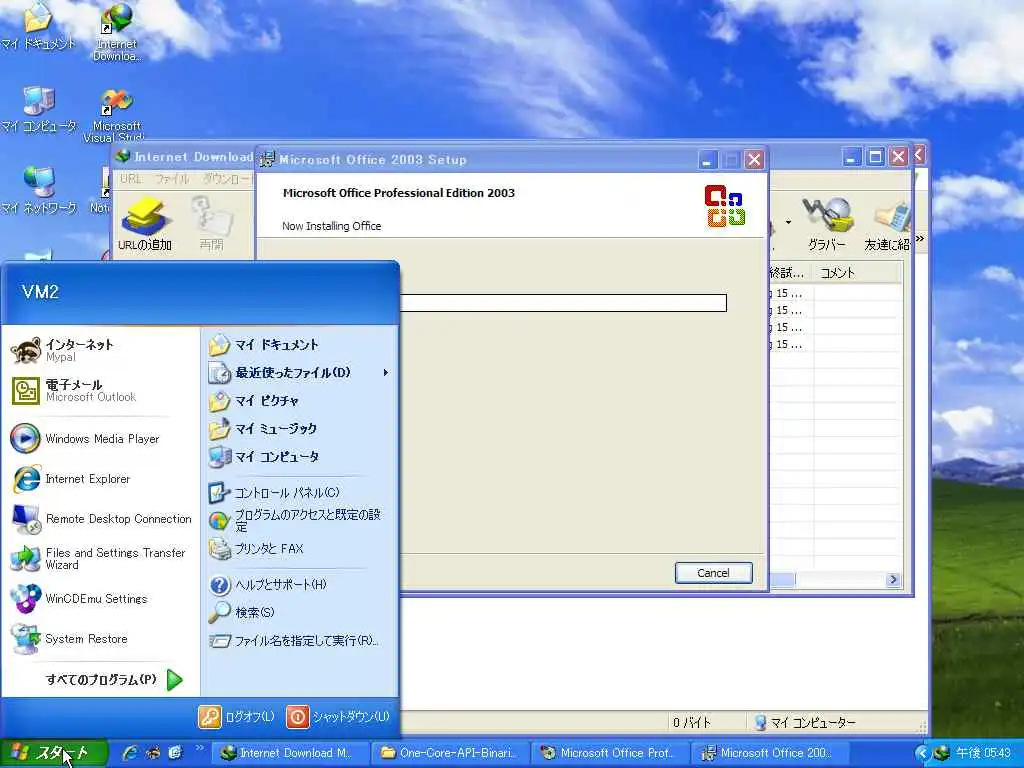Switch to Microsoft Office 2003 Setup taskbar button
Image resolution: width=1024 pixels, height=768 pixels.
pos(771,753)
